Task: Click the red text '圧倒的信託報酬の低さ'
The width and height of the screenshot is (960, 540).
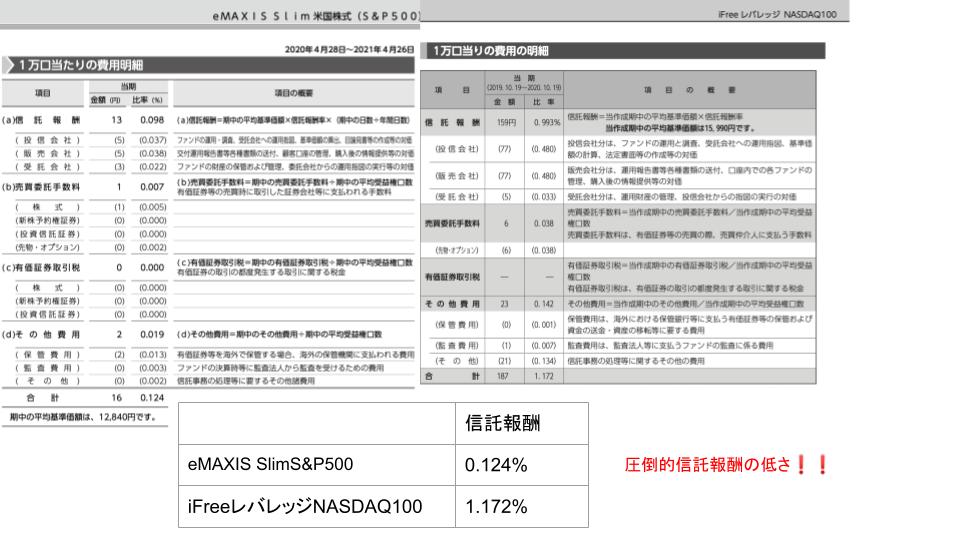Action: coord(708,465)
